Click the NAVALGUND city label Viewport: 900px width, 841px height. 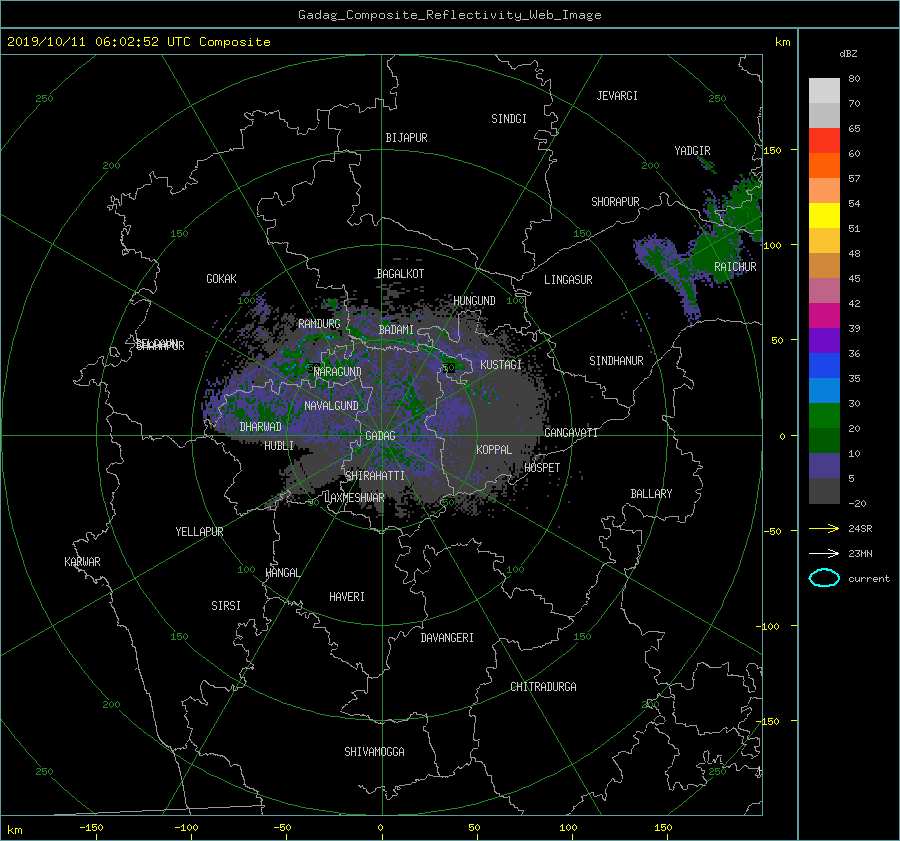(x=331, y=406)
